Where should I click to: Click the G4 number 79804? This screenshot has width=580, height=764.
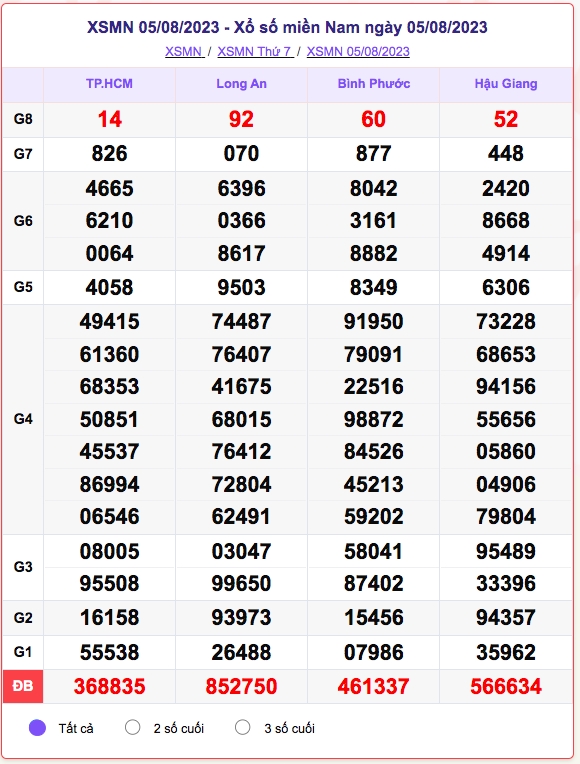[505, 516]
